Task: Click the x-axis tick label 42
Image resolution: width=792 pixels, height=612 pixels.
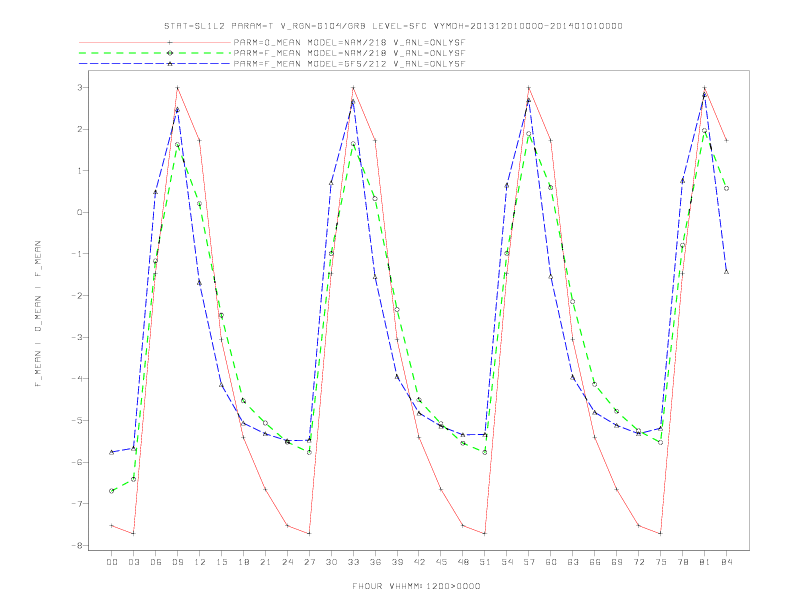Action: pos(419,562)
